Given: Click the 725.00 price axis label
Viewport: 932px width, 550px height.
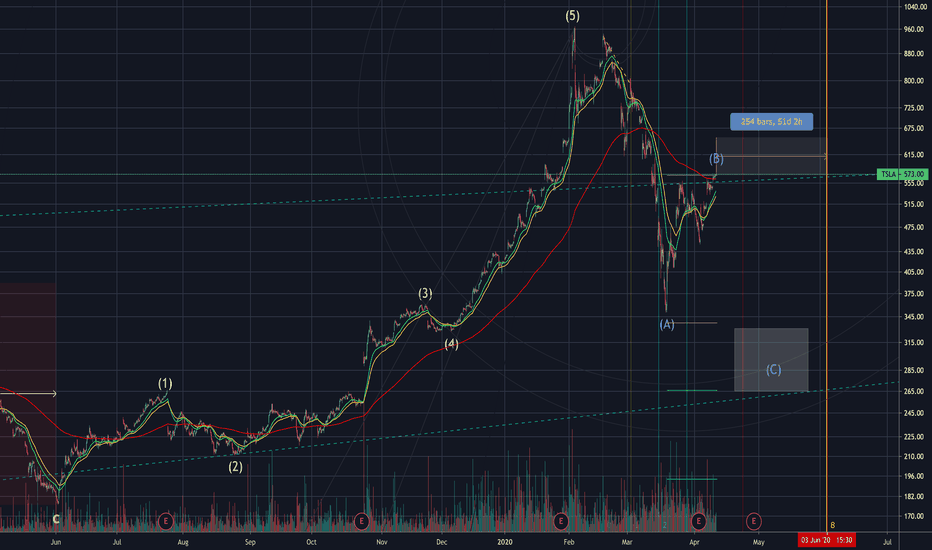Looking at the screenshot, I should [x=914, y=108].
